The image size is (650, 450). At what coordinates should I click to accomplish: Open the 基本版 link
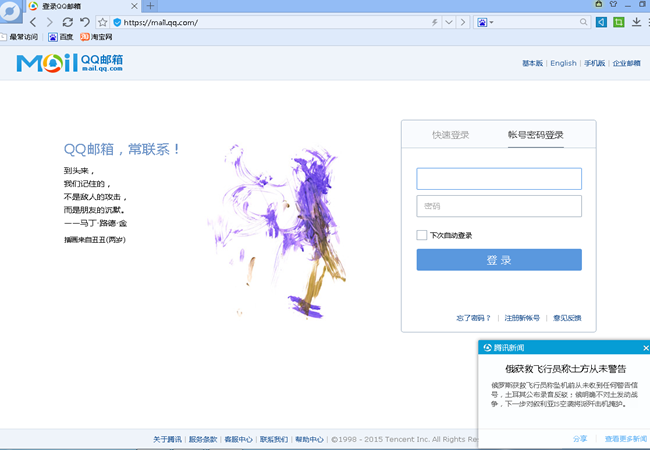pos(532,63)
